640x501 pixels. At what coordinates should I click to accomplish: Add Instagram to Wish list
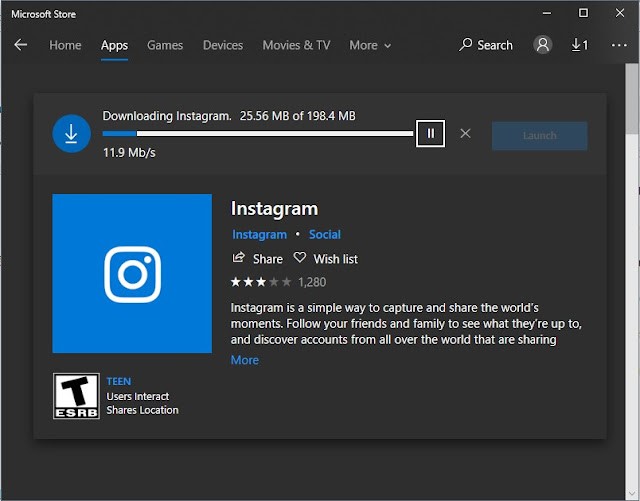326,259
